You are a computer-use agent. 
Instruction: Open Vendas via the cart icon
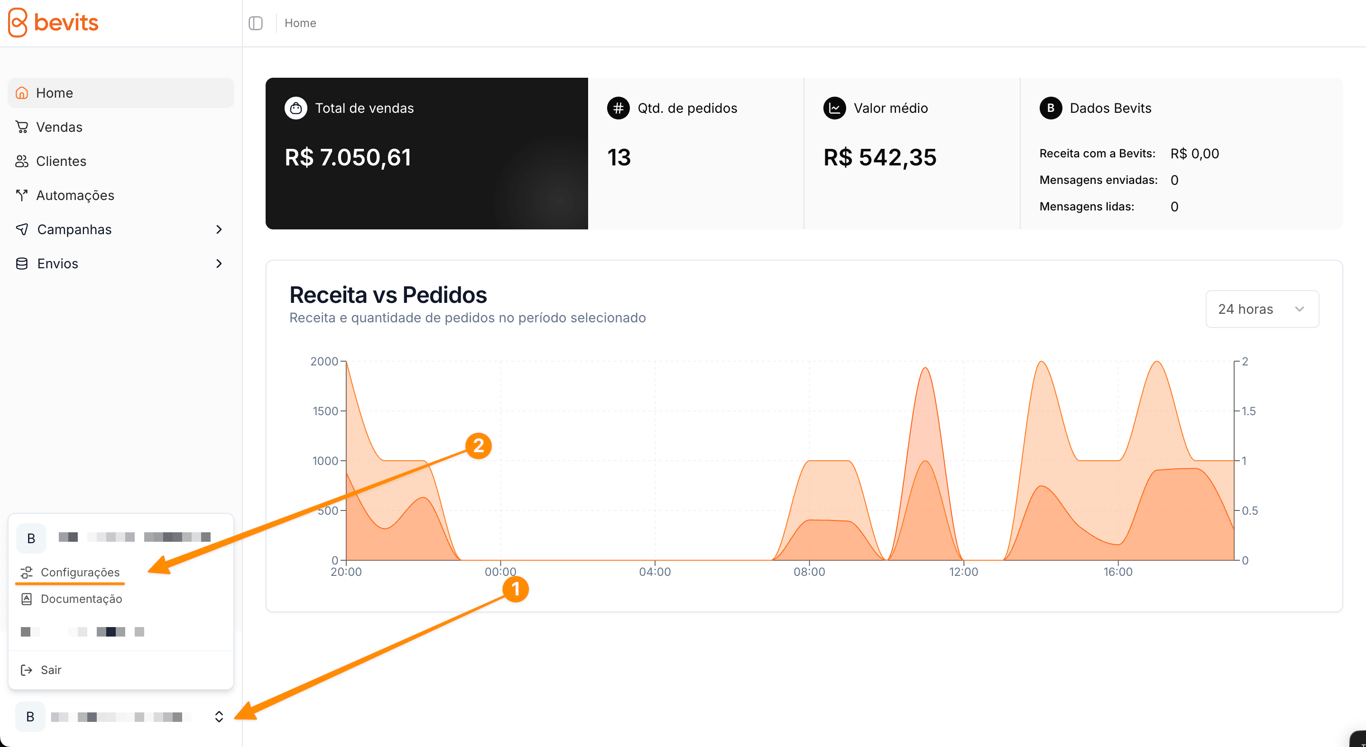coord(22,127)
